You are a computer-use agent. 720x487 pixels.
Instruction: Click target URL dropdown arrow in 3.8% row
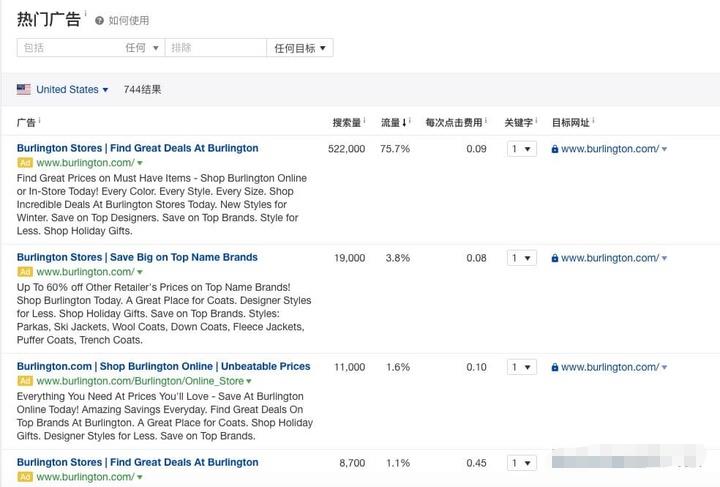point(664,258)
